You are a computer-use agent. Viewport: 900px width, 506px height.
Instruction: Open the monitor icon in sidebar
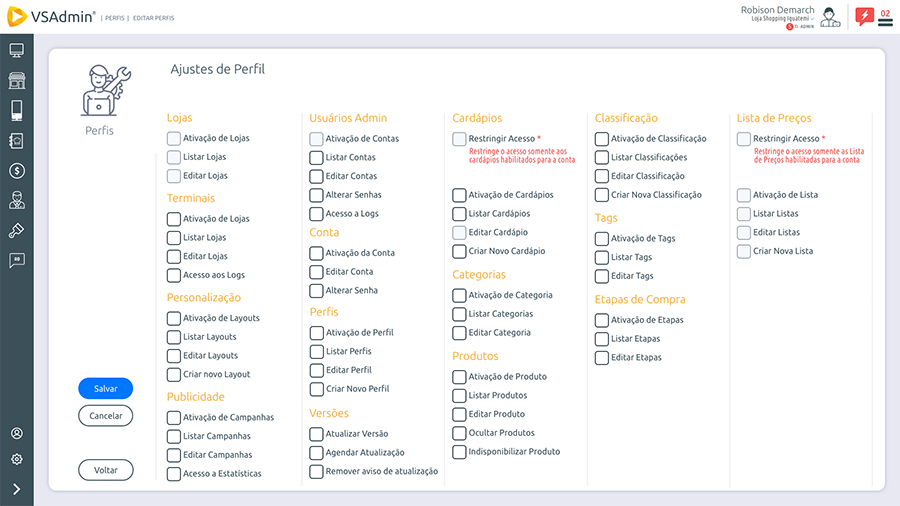[x=16, y=51]
